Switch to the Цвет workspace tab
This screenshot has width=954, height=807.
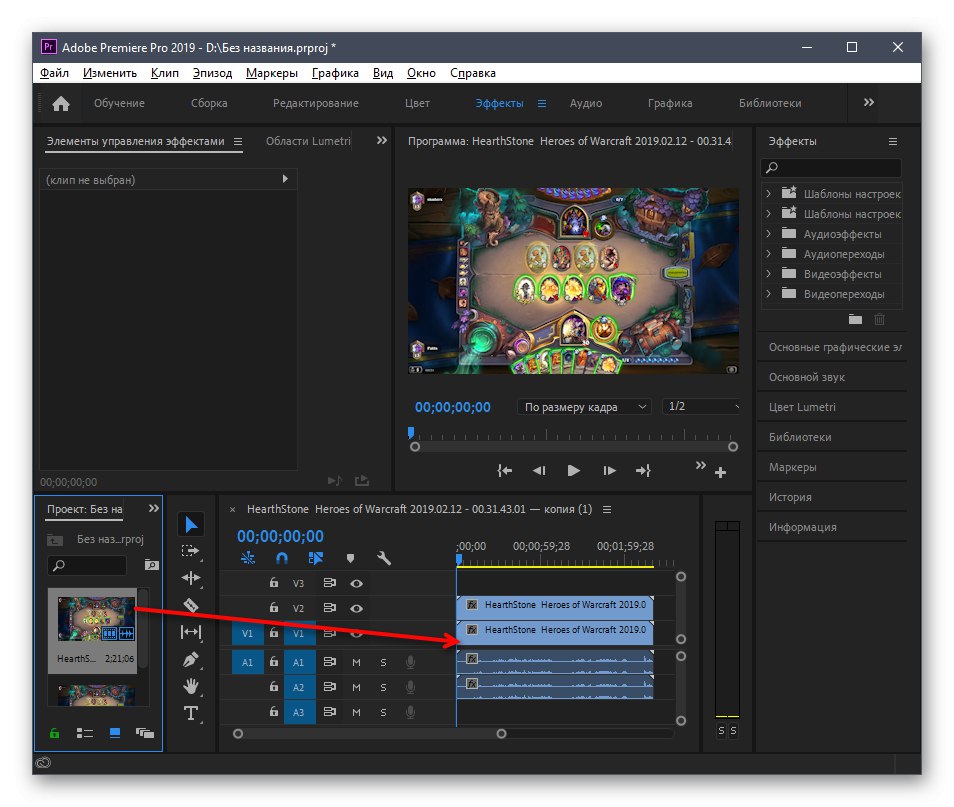[x=417, y=103]
